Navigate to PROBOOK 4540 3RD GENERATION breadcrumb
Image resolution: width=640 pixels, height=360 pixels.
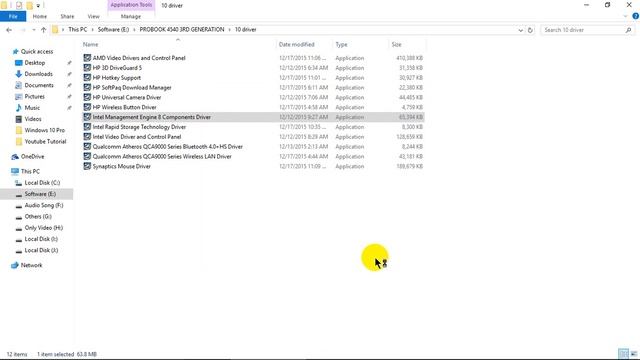point(182,30)
